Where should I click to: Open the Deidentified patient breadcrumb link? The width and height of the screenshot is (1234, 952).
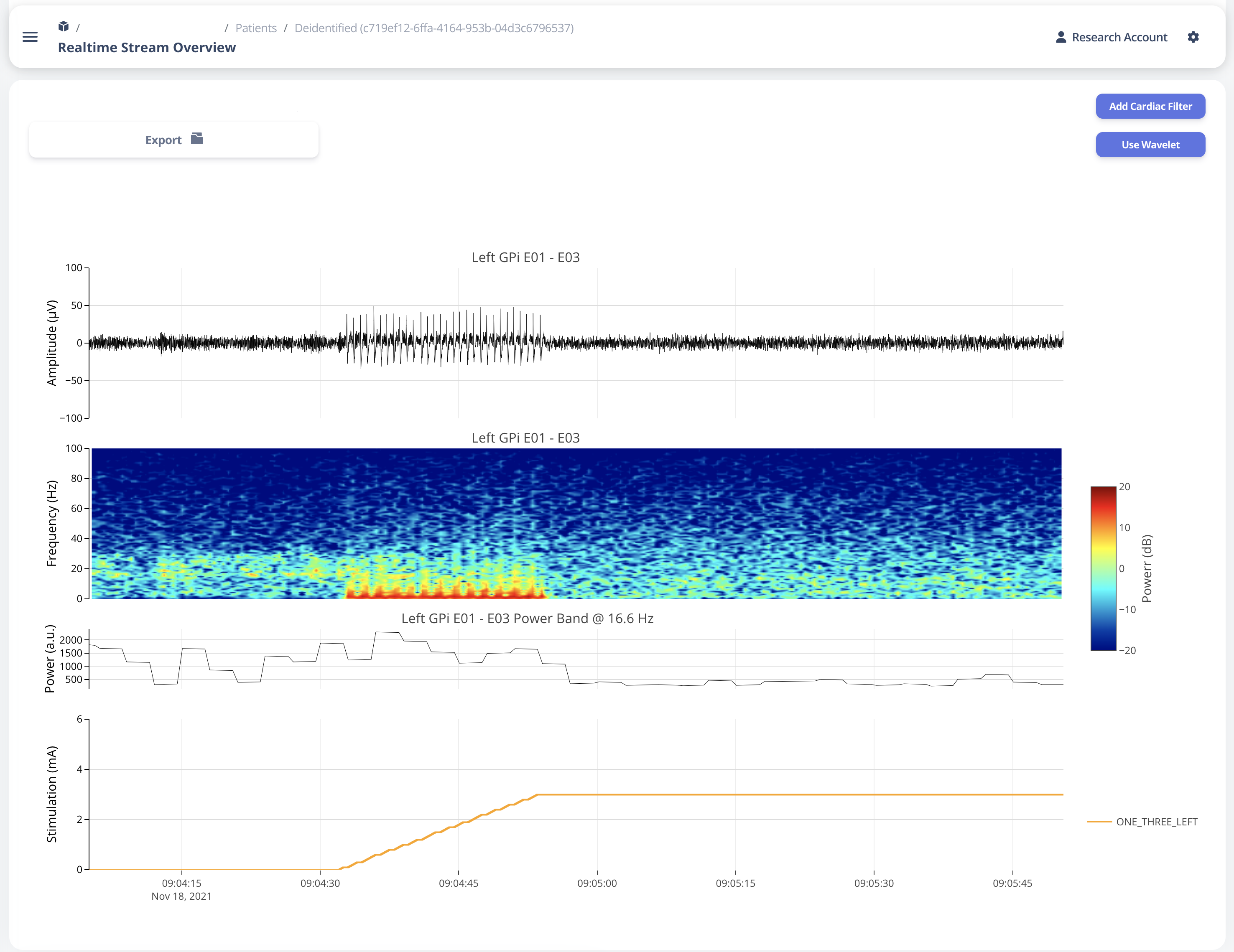[x=433, y=28]
